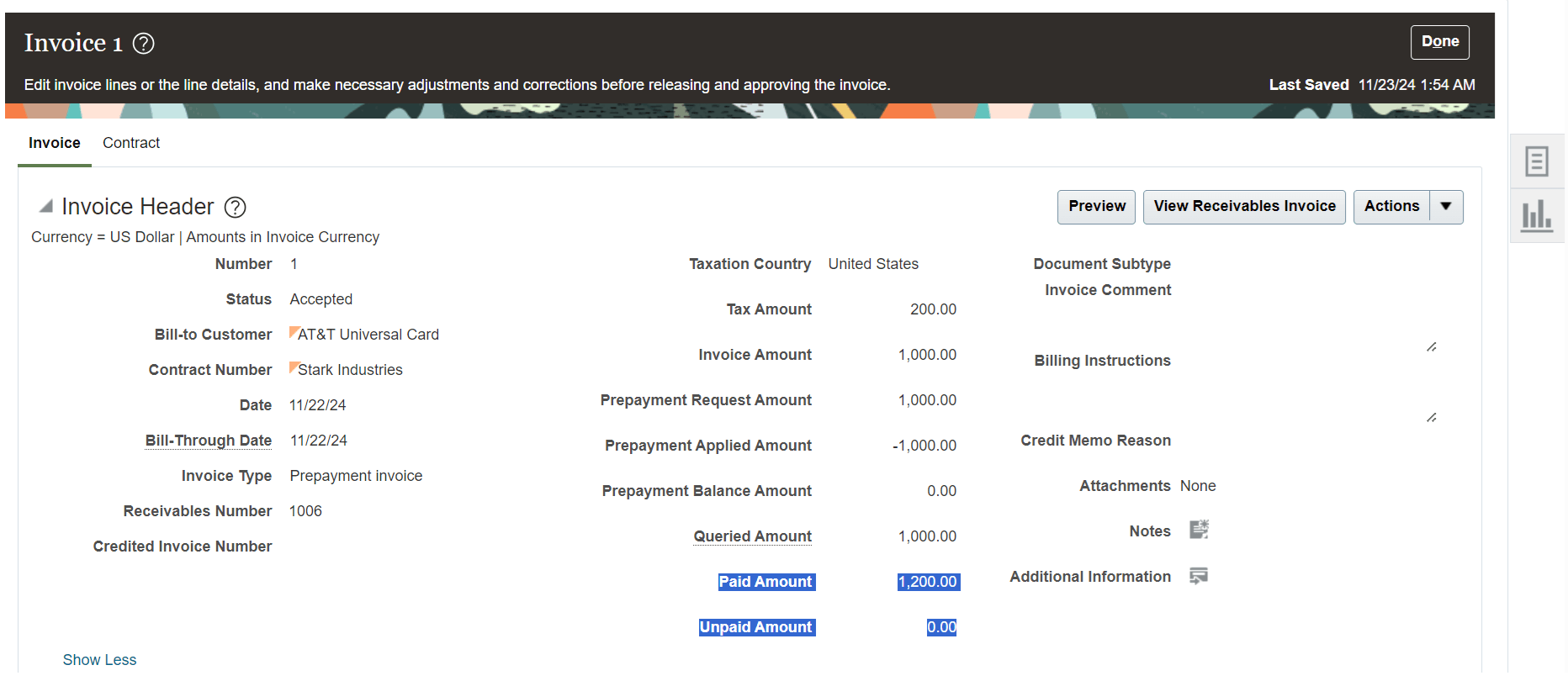1568x681 pixels.
Task: Click the Billing Instructions text field
Action: pos(1308,387)
